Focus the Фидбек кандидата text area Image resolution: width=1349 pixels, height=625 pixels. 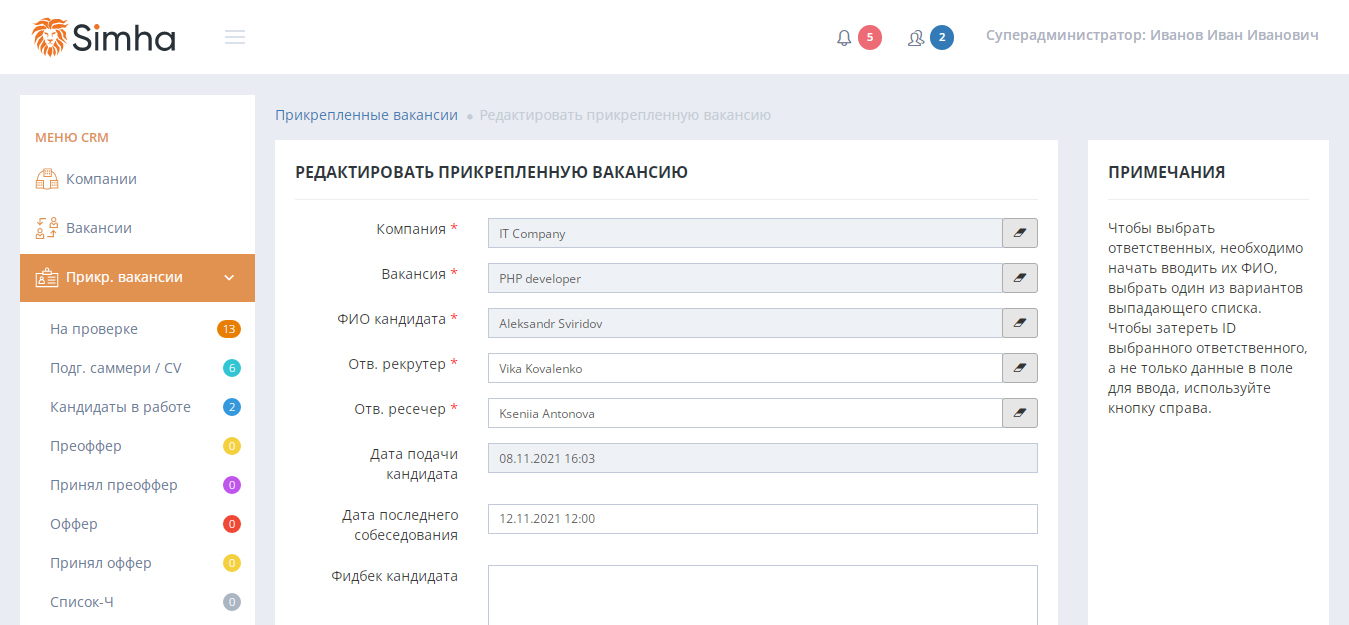[x=762, y=594]
